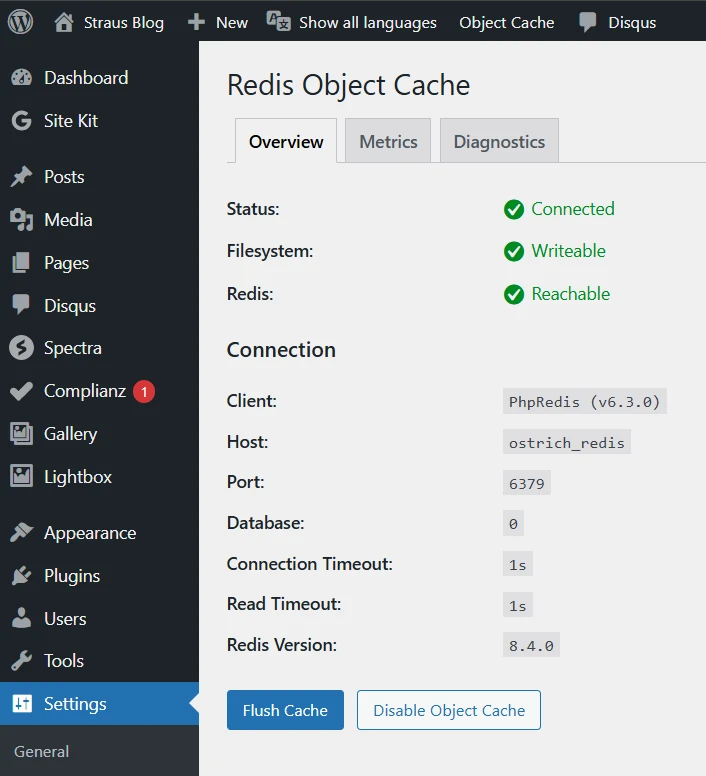Click the WordPress logo icon
The image size is (706, 776).
[x=20, y=21]
